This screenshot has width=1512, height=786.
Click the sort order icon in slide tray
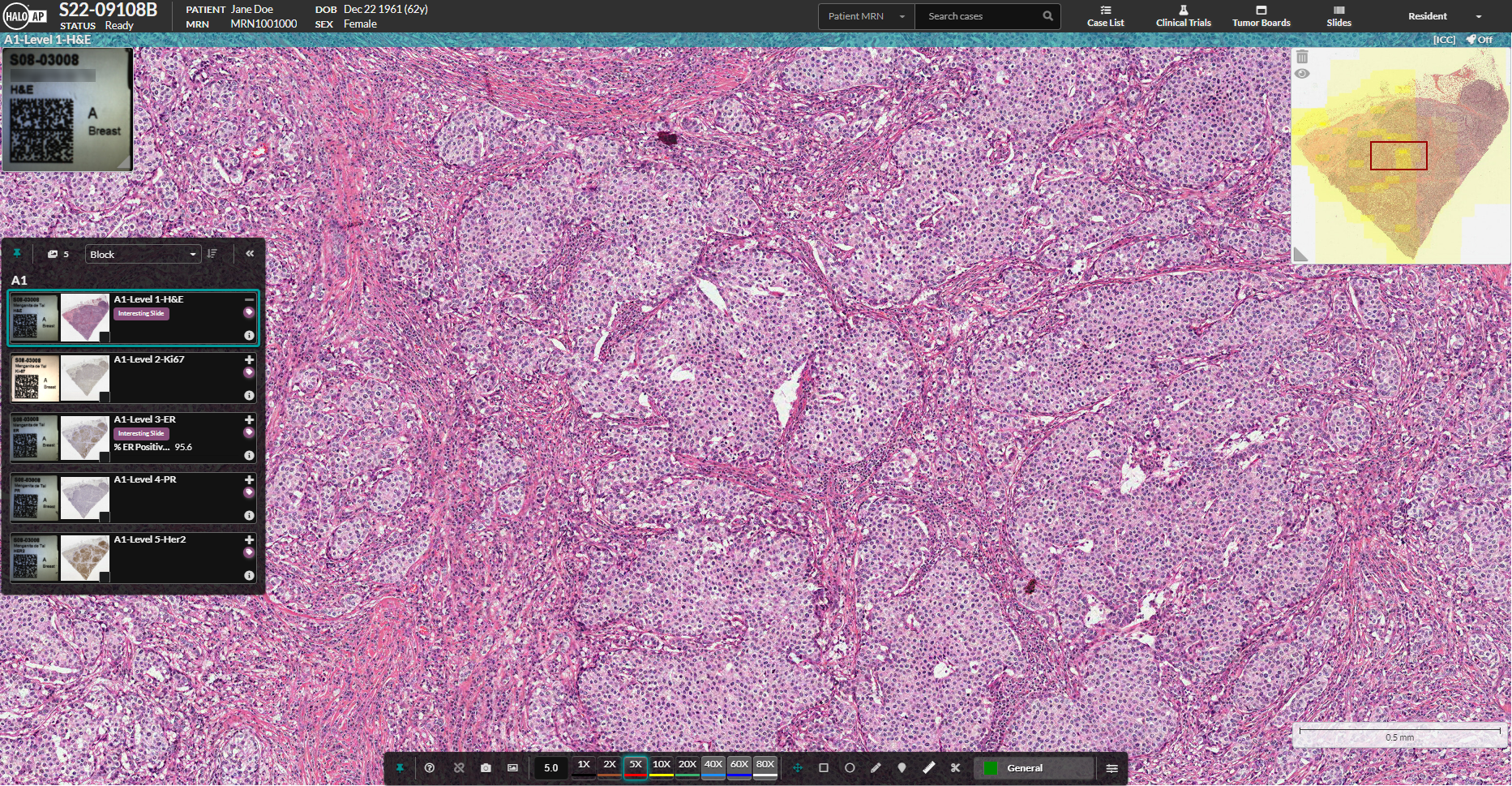pyautogui.click(x=212, y=254)
